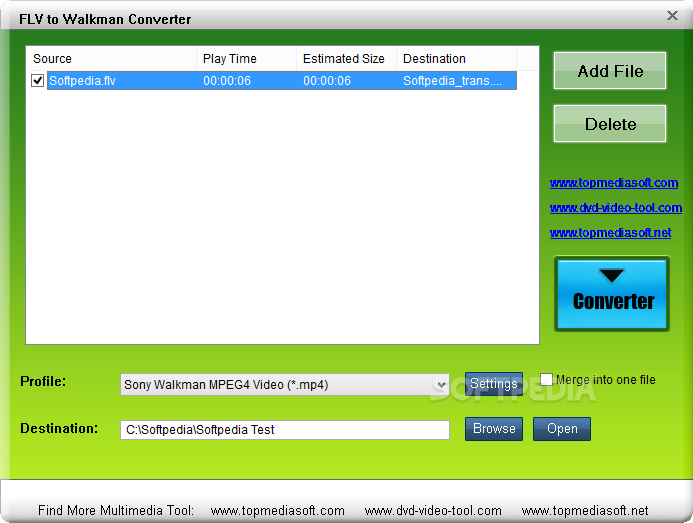Image resolution: width=693 pixels, height=523 pixels.
Task: Click the 00:00:06 Play Time cell
Action: [227, 81]
